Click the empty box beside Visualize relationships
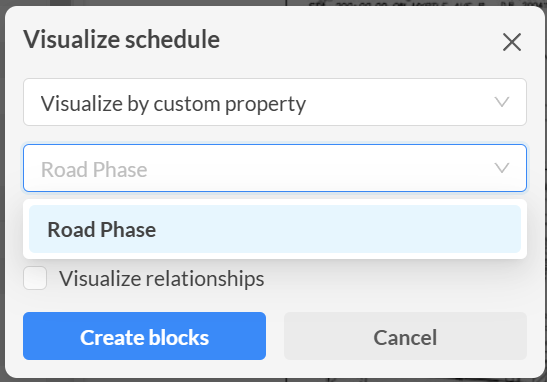The height and width of the screenshot is (382, 547). pos(35,278)
